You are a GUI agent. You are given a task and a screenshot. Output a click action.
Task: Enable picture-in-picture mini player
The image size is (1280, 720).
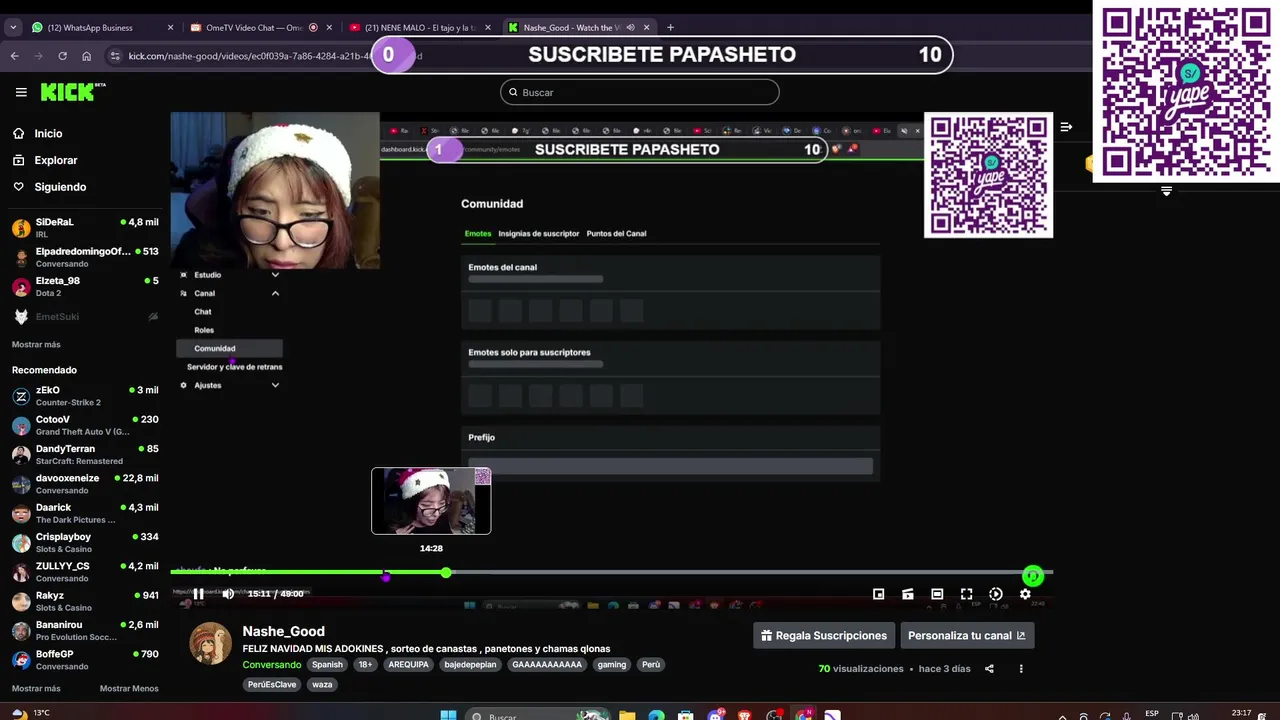coord(878,594)
